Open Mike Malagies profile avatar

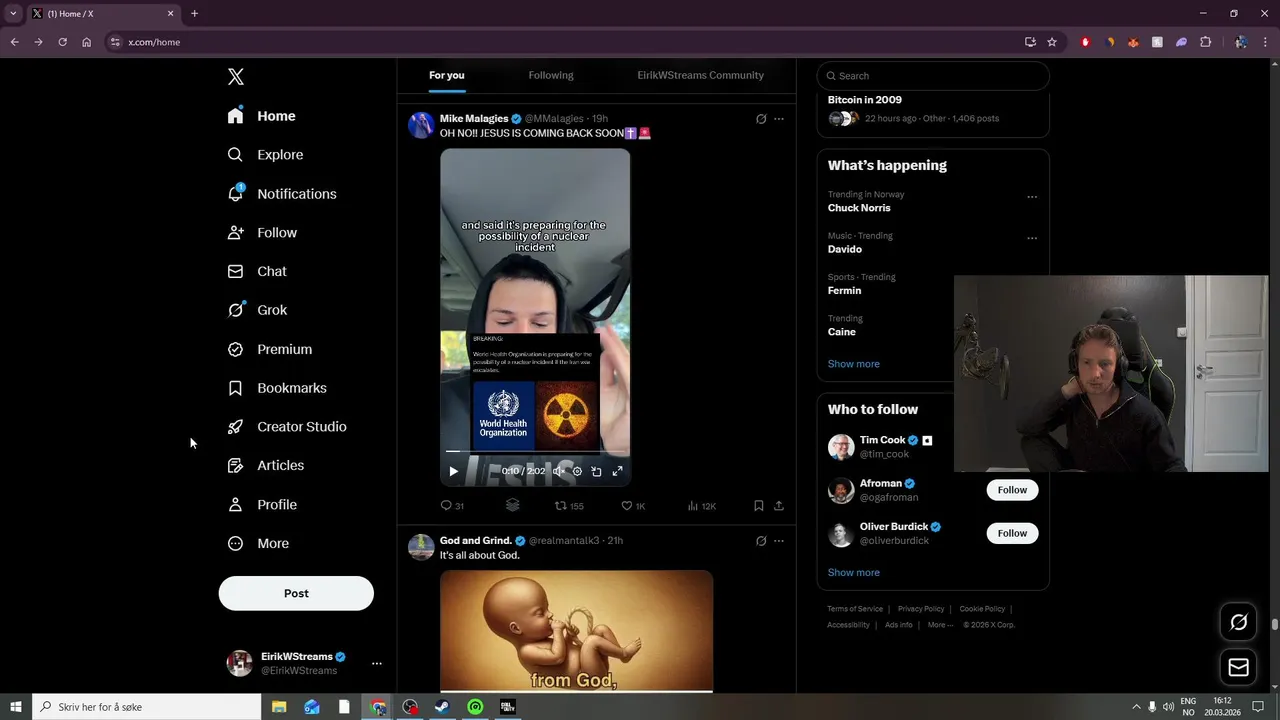[x=421, y=125]
